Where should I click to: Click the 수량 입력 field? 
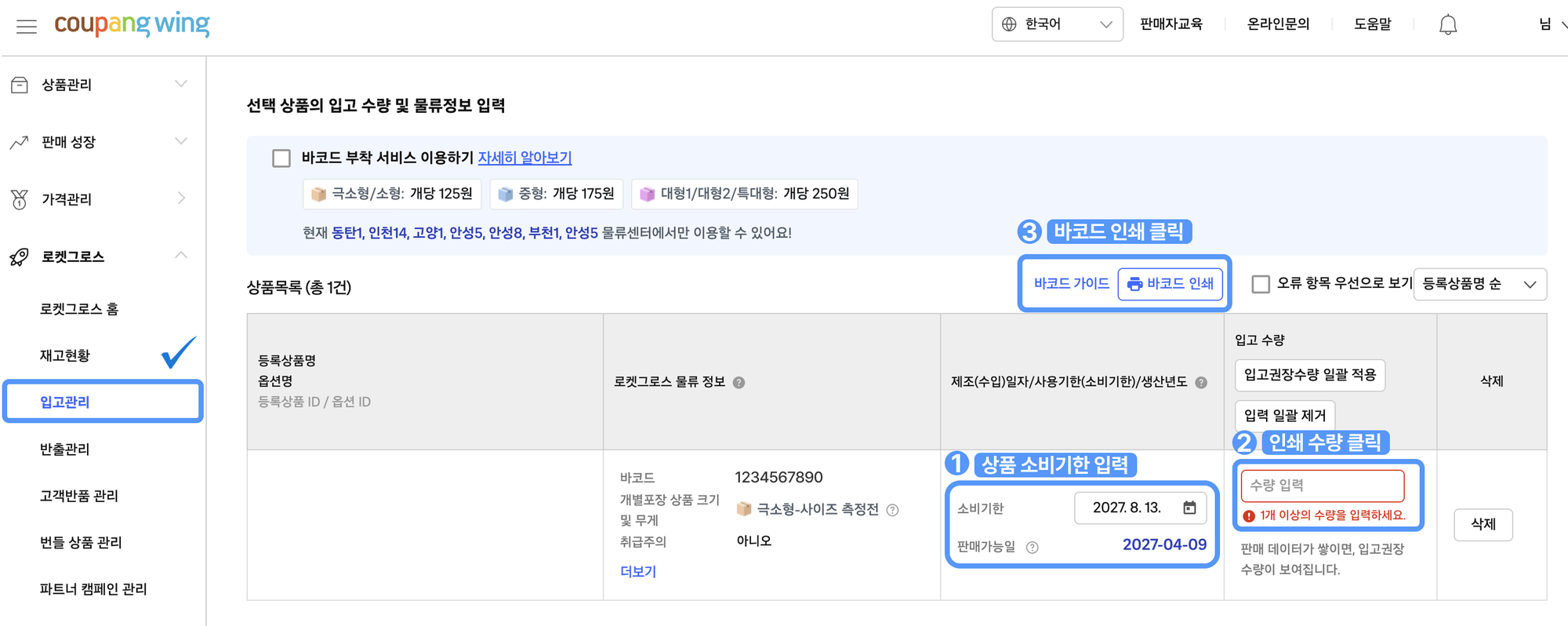point(1323,486)
